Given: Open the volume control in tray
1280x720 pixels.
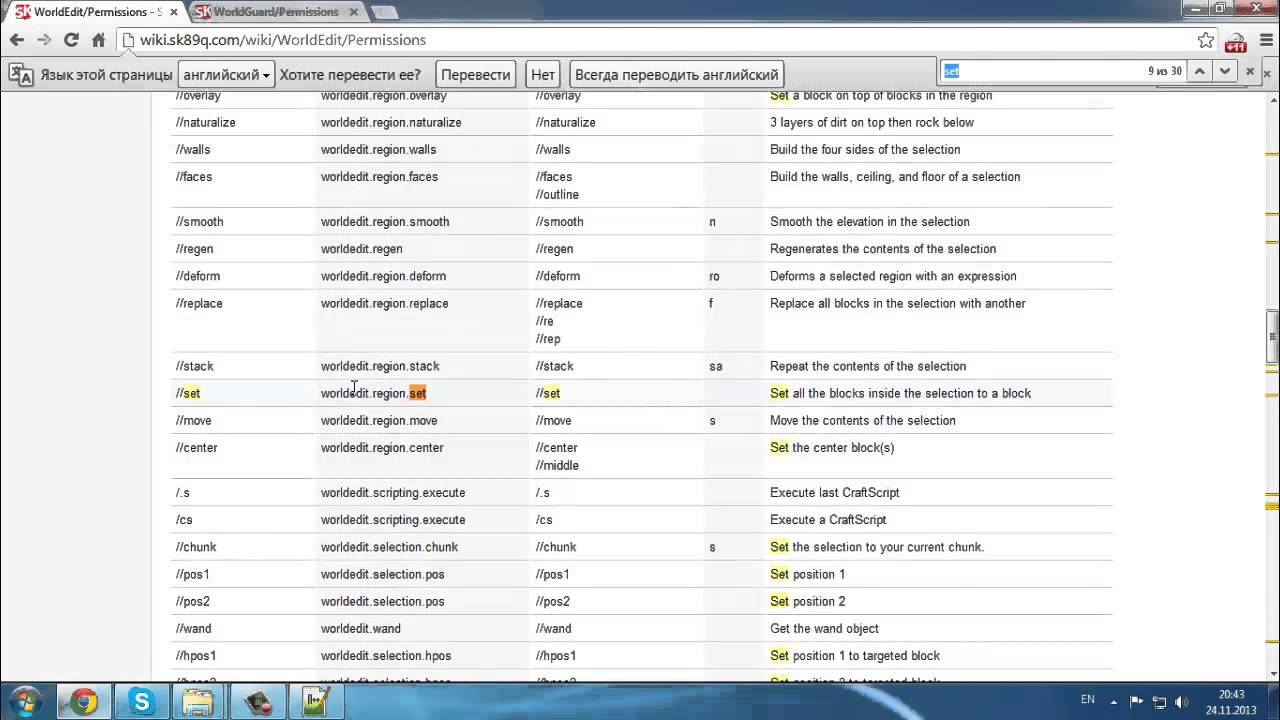Looking at the screenshot, I should click(x=1181, y=702).
